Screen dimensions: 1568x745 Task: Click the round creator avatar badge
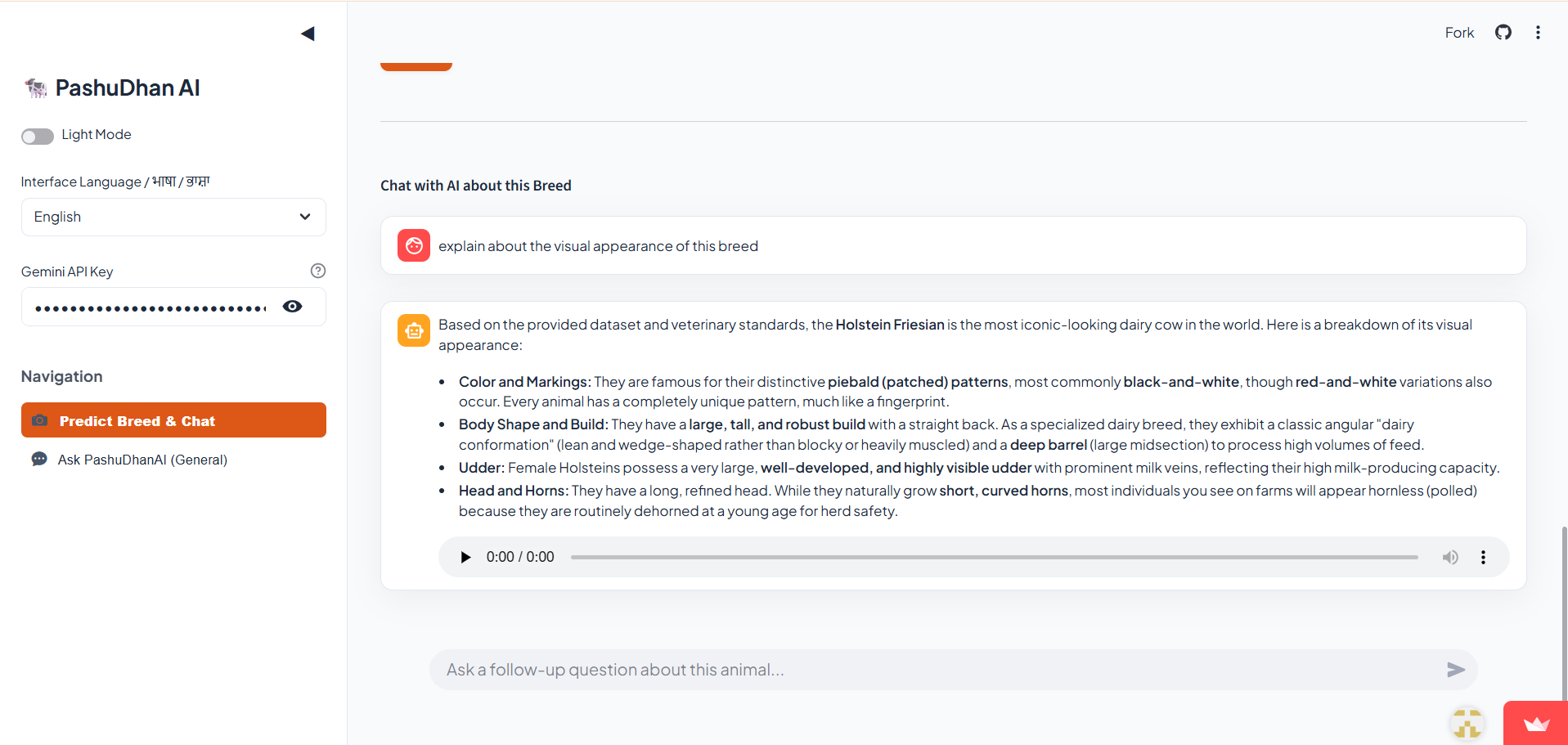[1467, 724]
